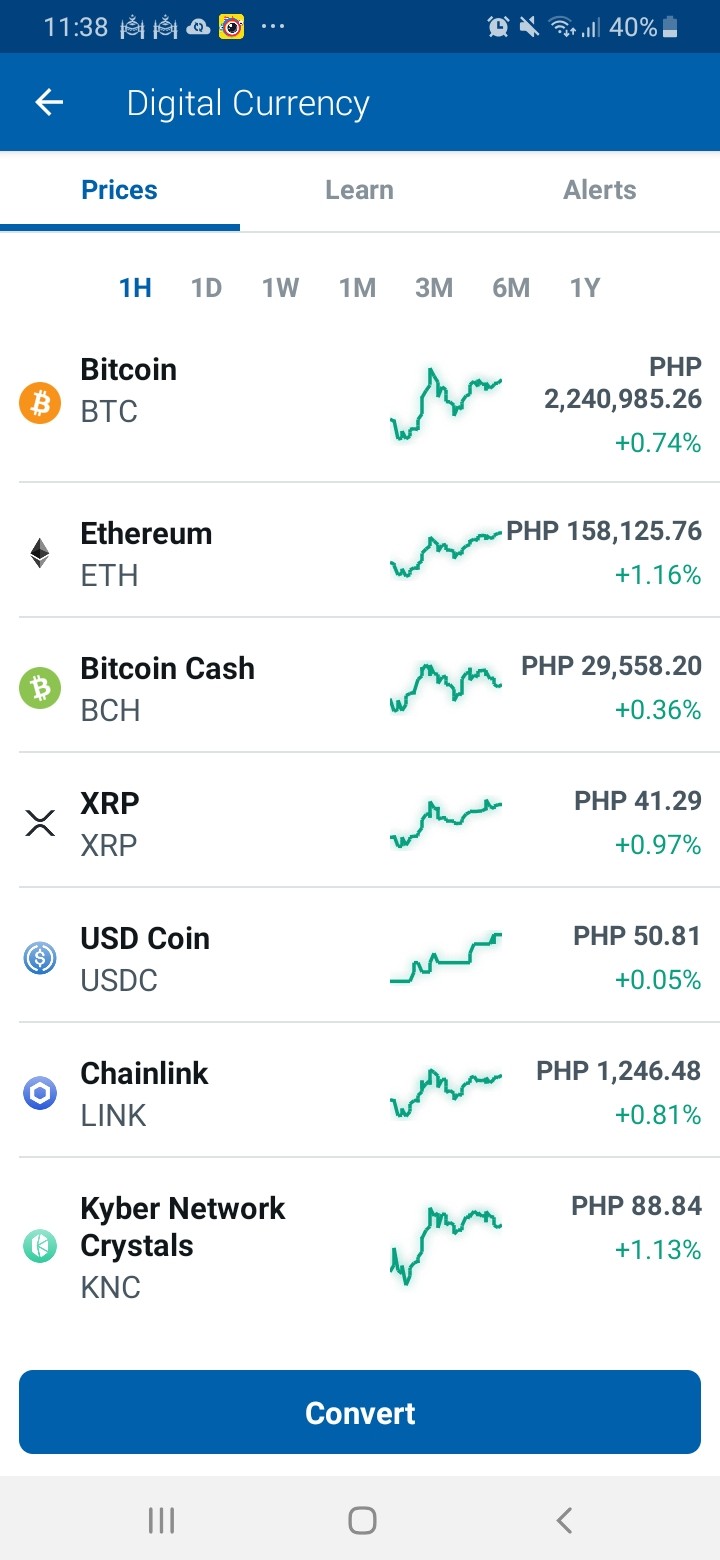Screen dimensions: 720x1560
Task: Tap the orange Bitcoin icon
Action: [x=40, y=403]
